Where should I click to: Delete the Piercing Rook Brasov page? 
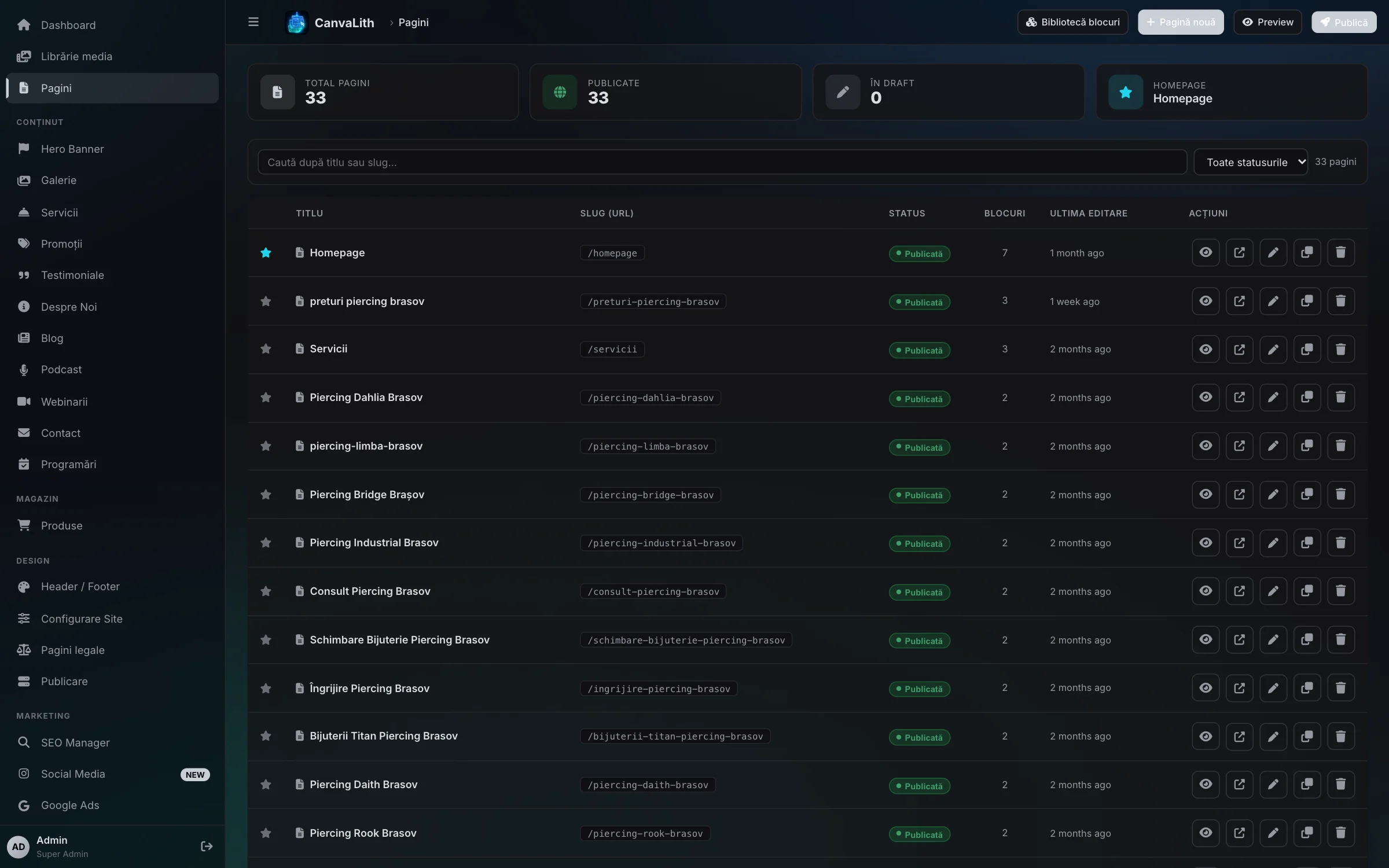(1340, 833)
